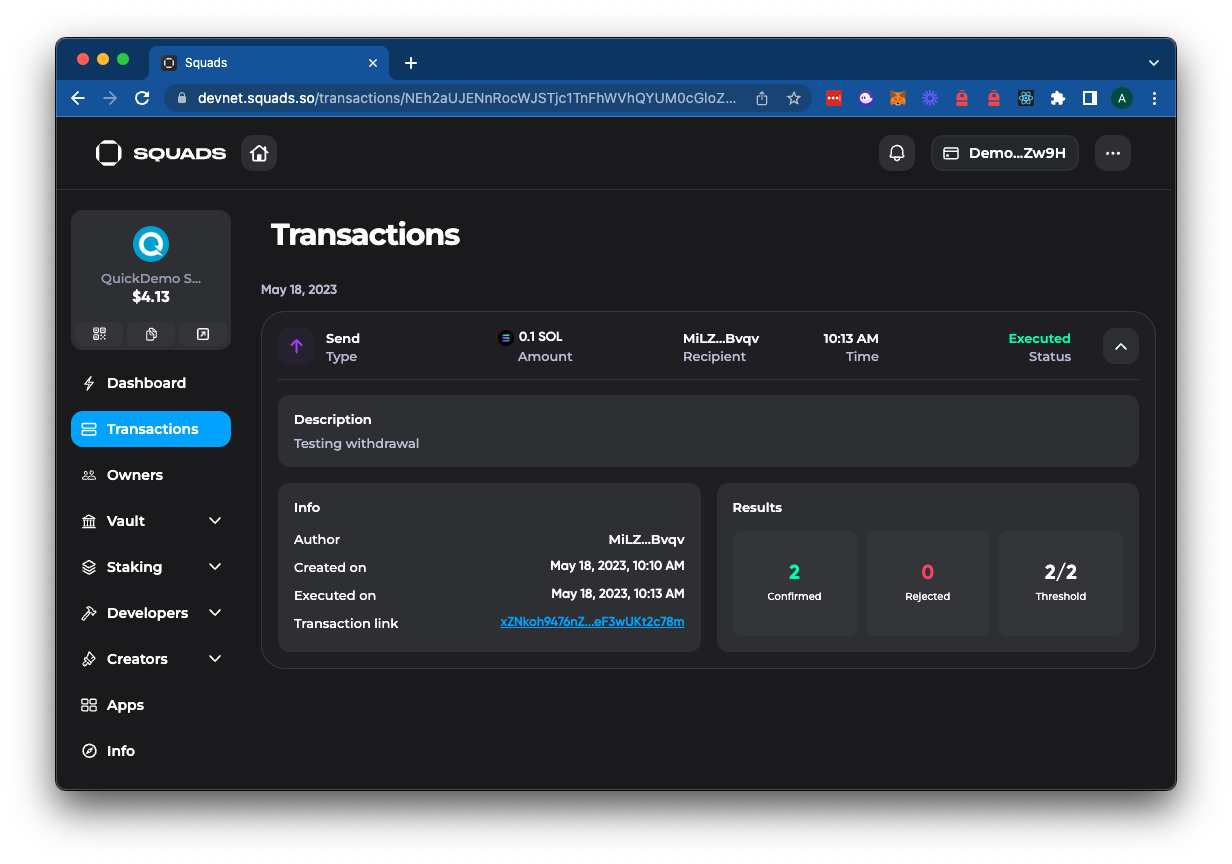Screen dimensions: 1232x864
Task: Click the browser back arrow
Action: pos(78,98)
